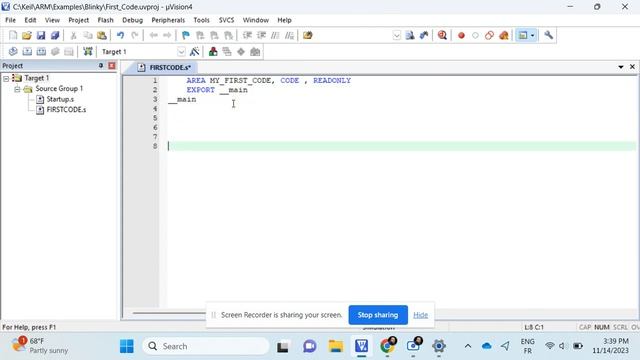Viewport: 640px width, 360px height.
Task: Insert a bookmark with the blue flag icon
Action: click(186, 36)
